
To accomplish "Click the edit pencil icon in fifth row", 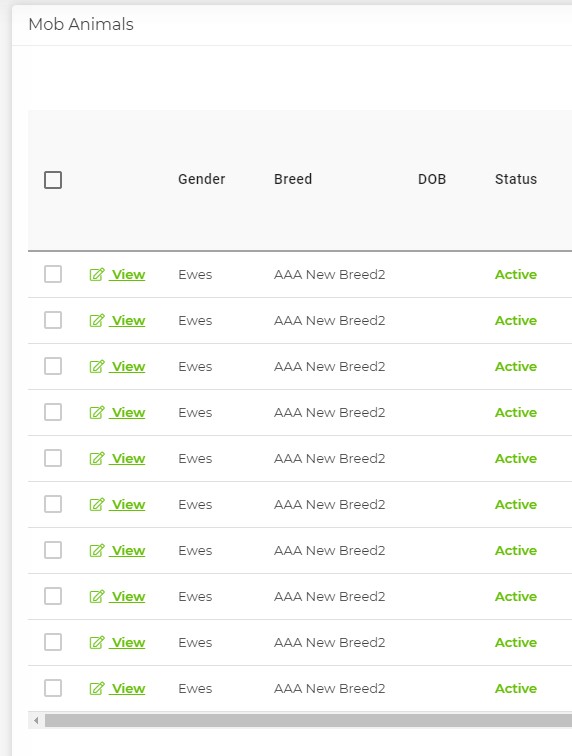I will (x=97, y=459).
